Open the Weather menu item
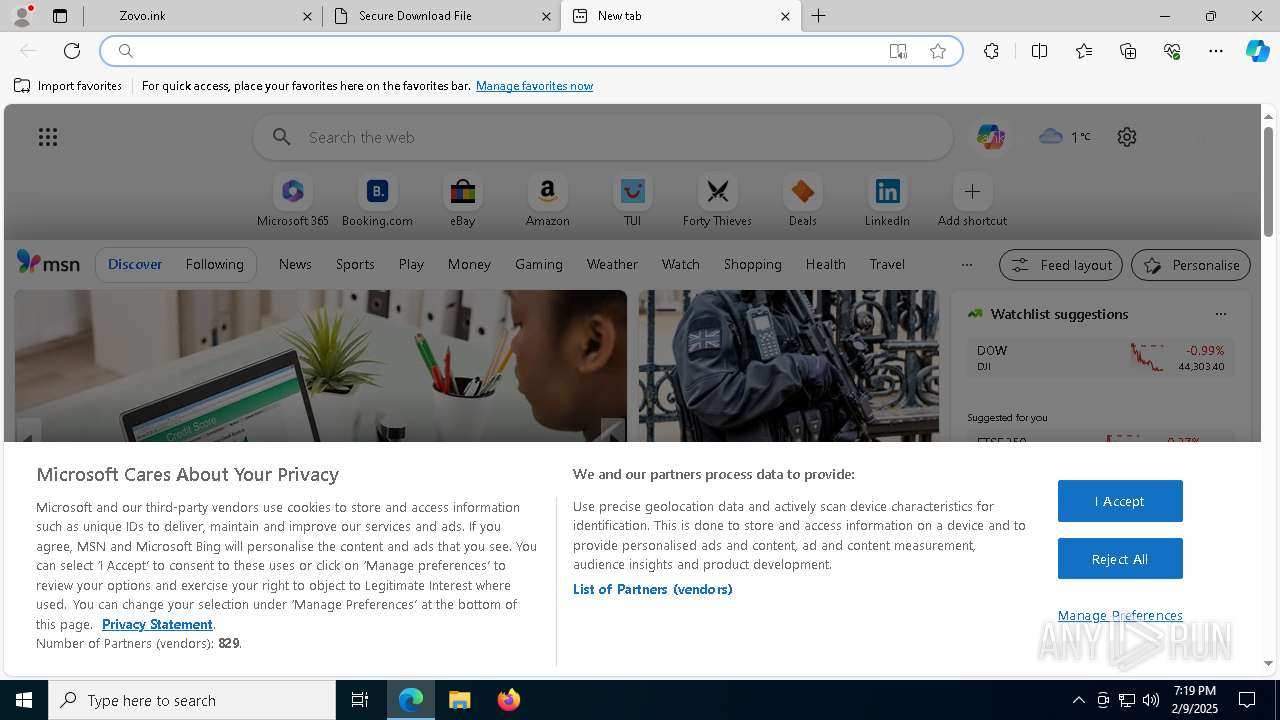 click(x=612, y=264)
